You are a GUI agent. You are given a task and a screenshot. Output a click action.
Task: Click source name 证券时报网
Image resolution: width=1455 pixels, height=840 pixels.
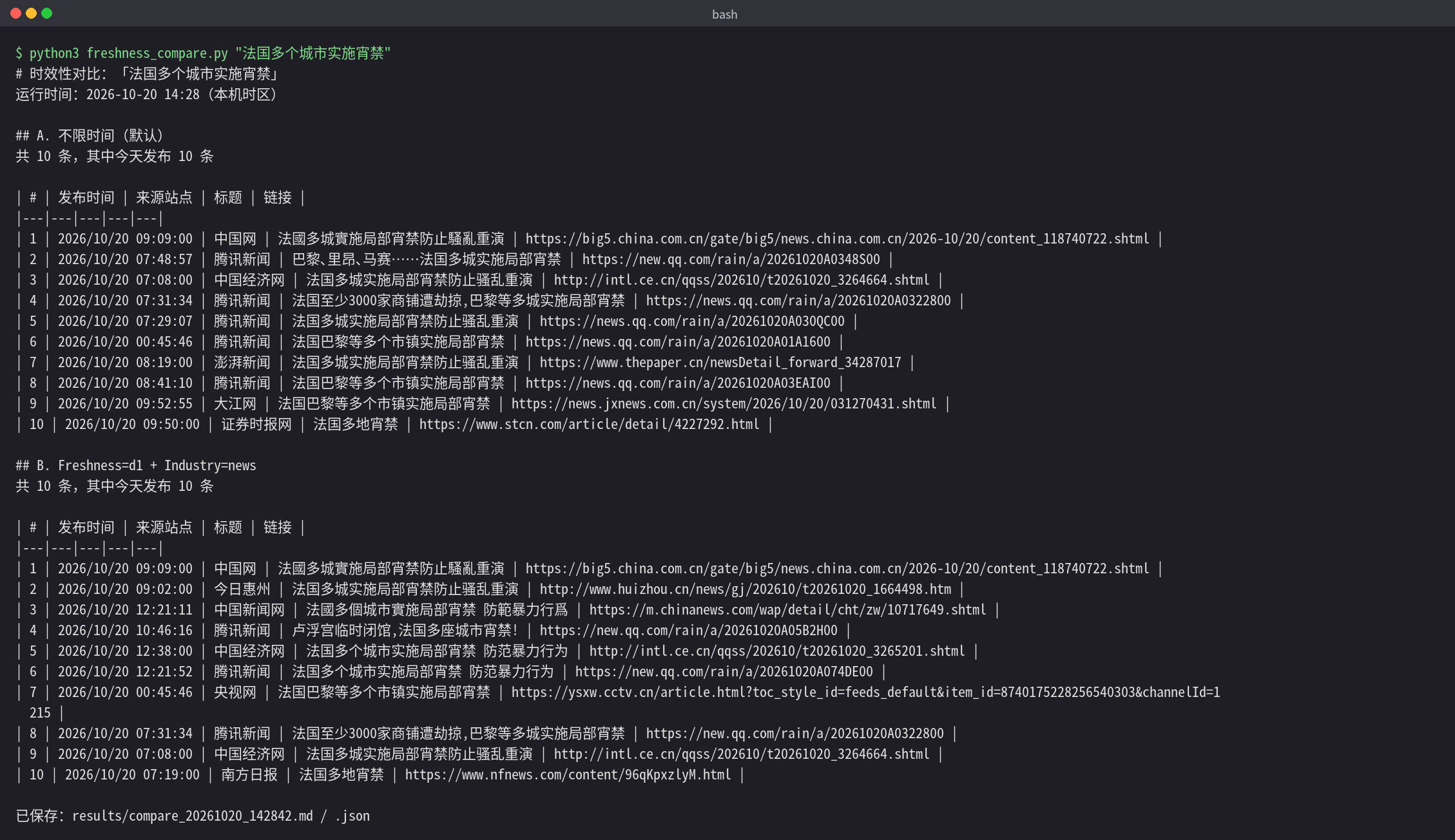256,425
